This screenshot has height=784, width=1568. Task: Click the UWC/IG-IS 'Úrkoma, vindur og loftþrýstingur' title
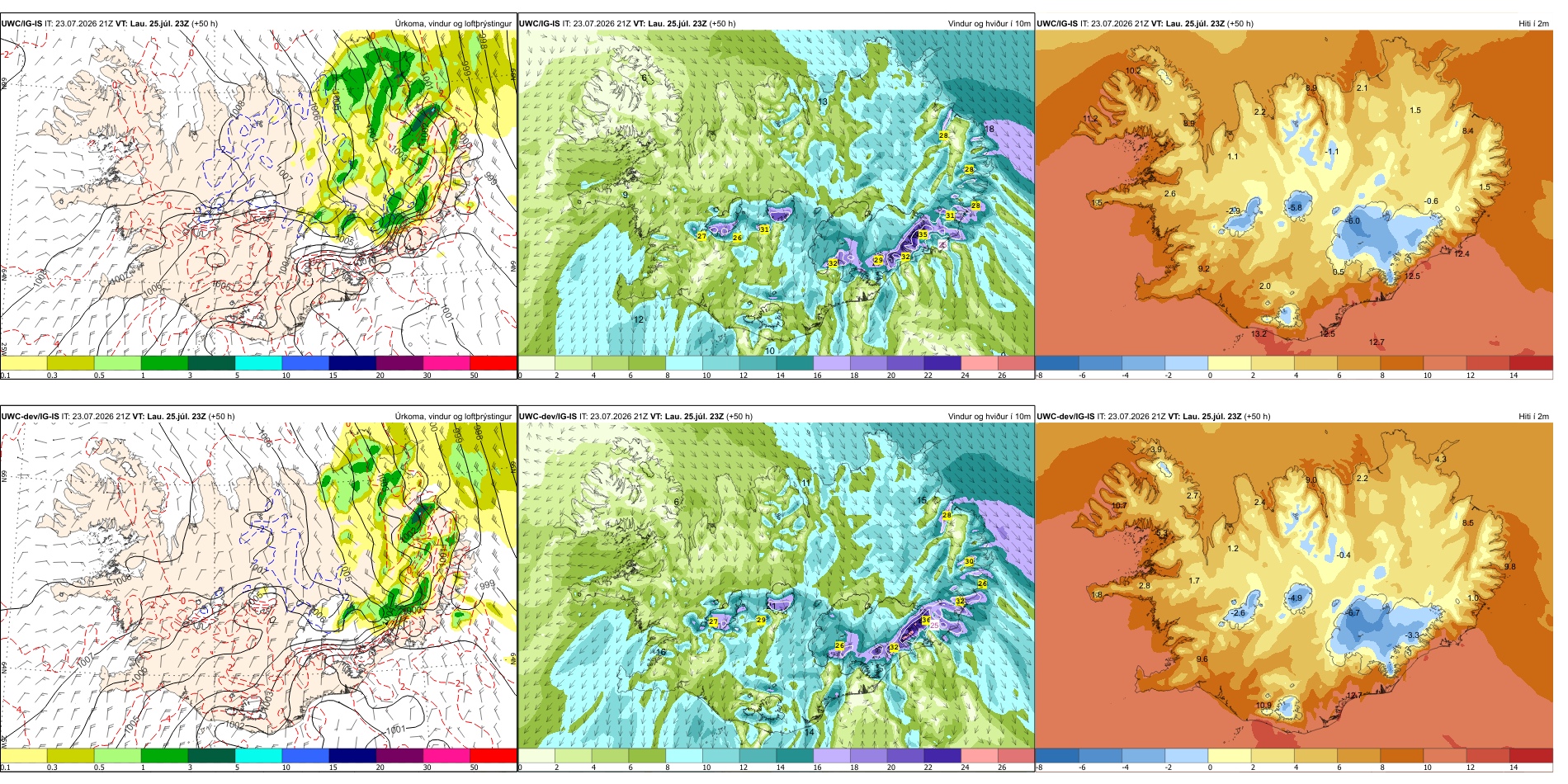click(453, 24)
